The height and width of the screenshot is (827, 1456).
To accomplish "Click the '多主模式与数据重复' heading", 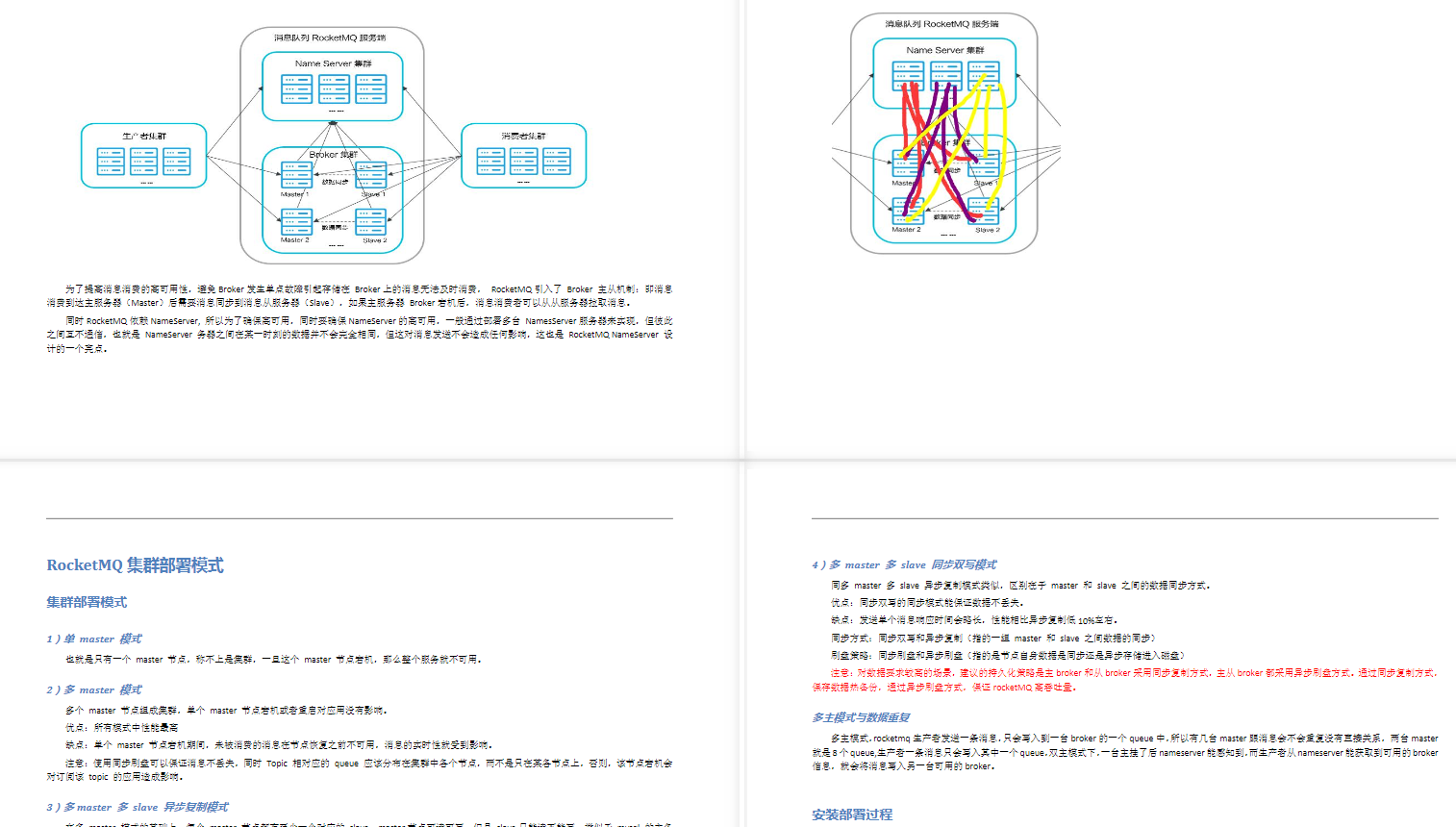I will click(861, 717).
